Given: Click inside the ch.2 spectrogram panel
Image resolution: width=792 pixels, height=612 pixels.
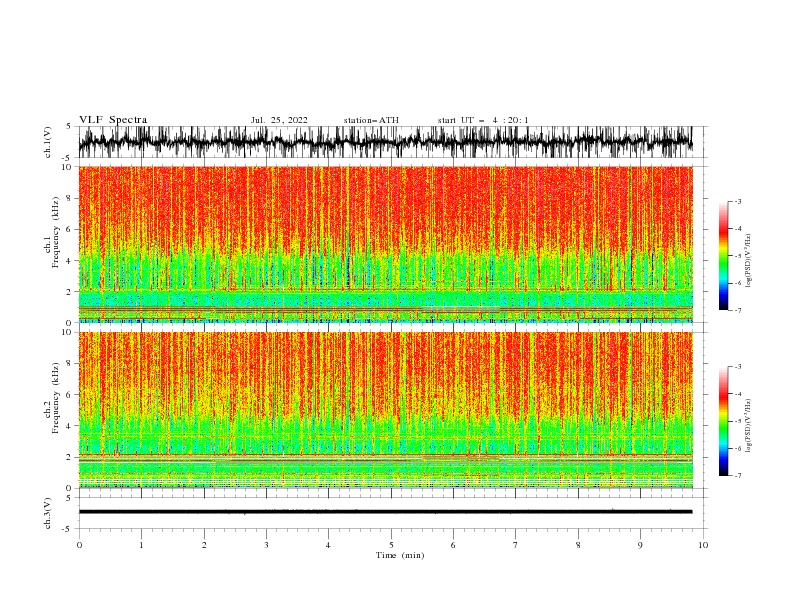Looking at the screenshot, I should tap(386, 410).
